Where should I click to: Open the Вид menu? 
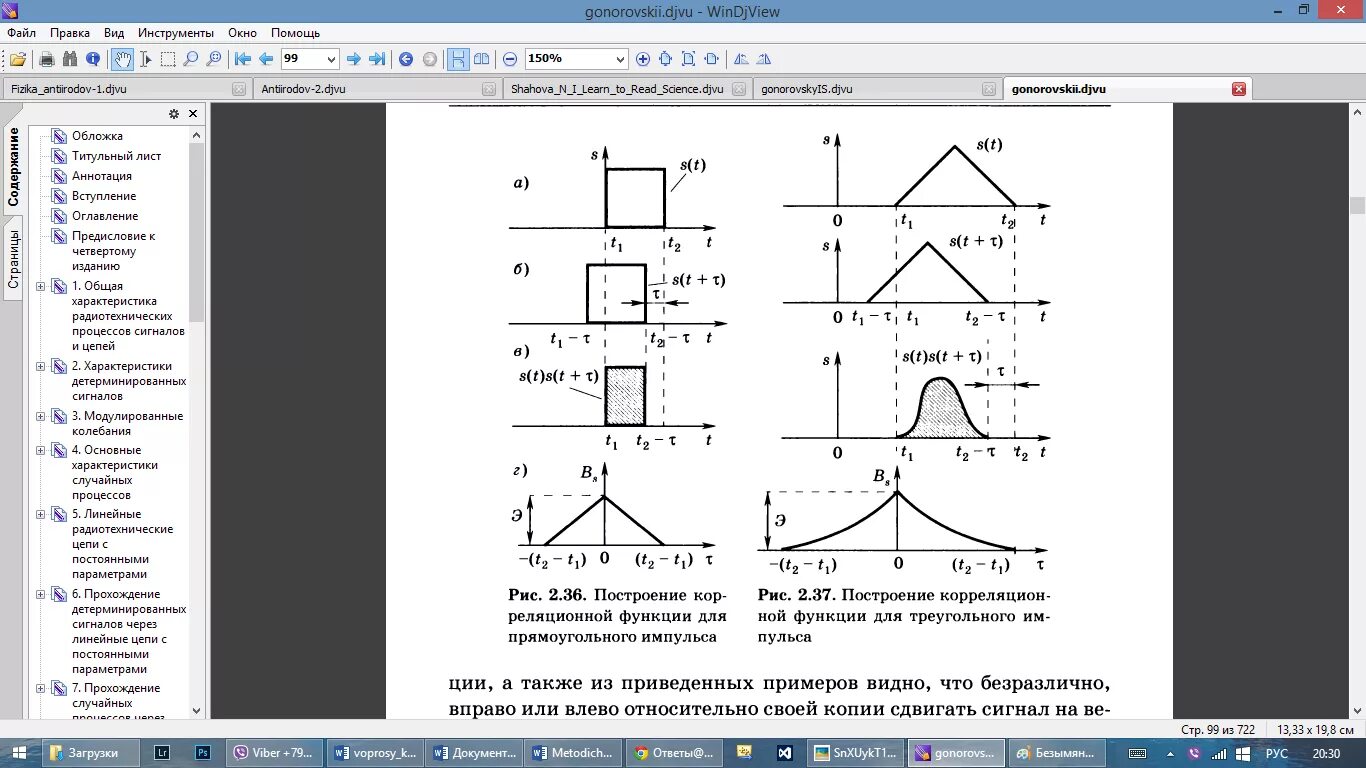(114, 33)
